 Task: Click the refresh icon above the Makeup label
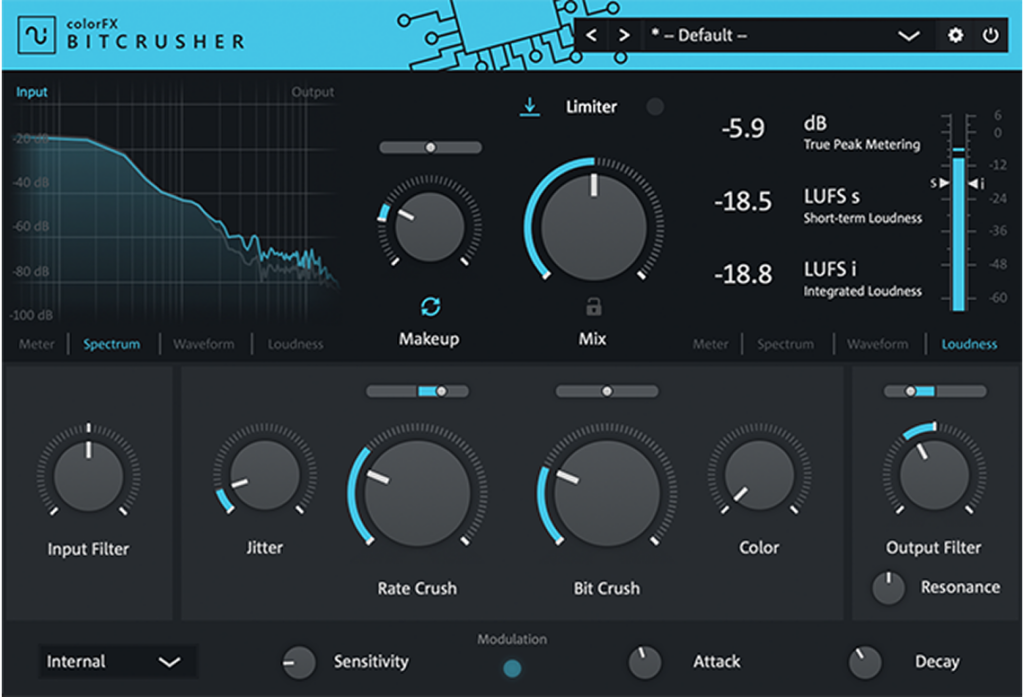(x=429, y=308)
